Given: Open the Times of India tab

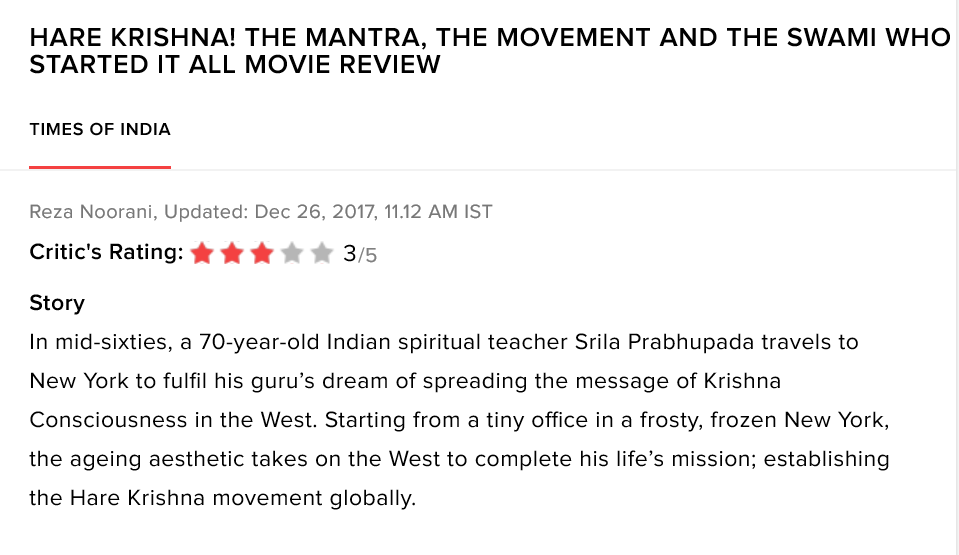Looking at the screenshot, I should coord(100,130).
